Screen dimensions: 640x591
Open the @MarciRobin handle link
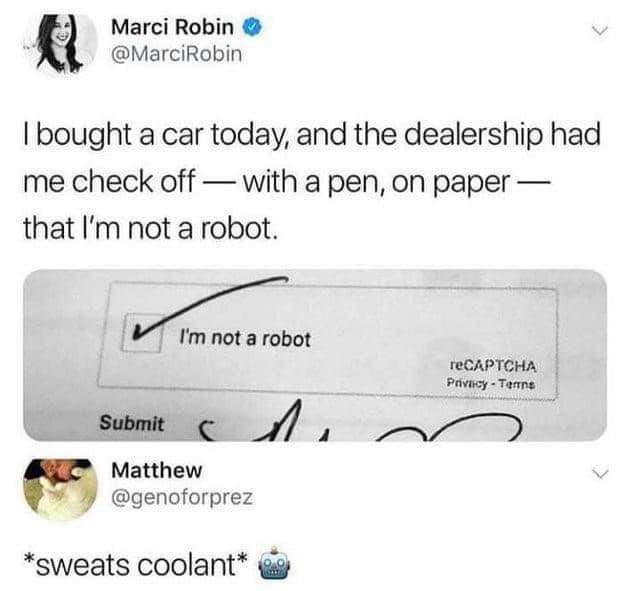click(x=177, y=54)
